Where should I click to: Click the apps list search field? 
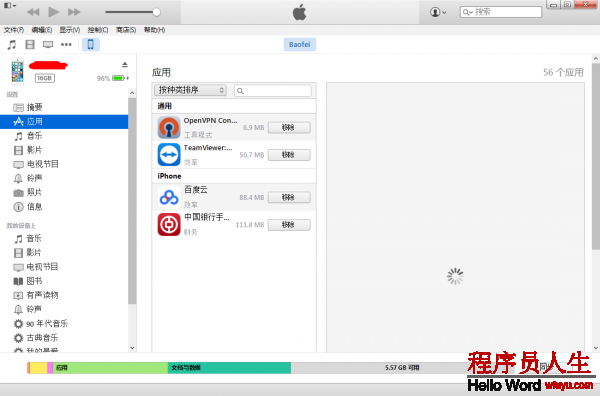(273, 91)
